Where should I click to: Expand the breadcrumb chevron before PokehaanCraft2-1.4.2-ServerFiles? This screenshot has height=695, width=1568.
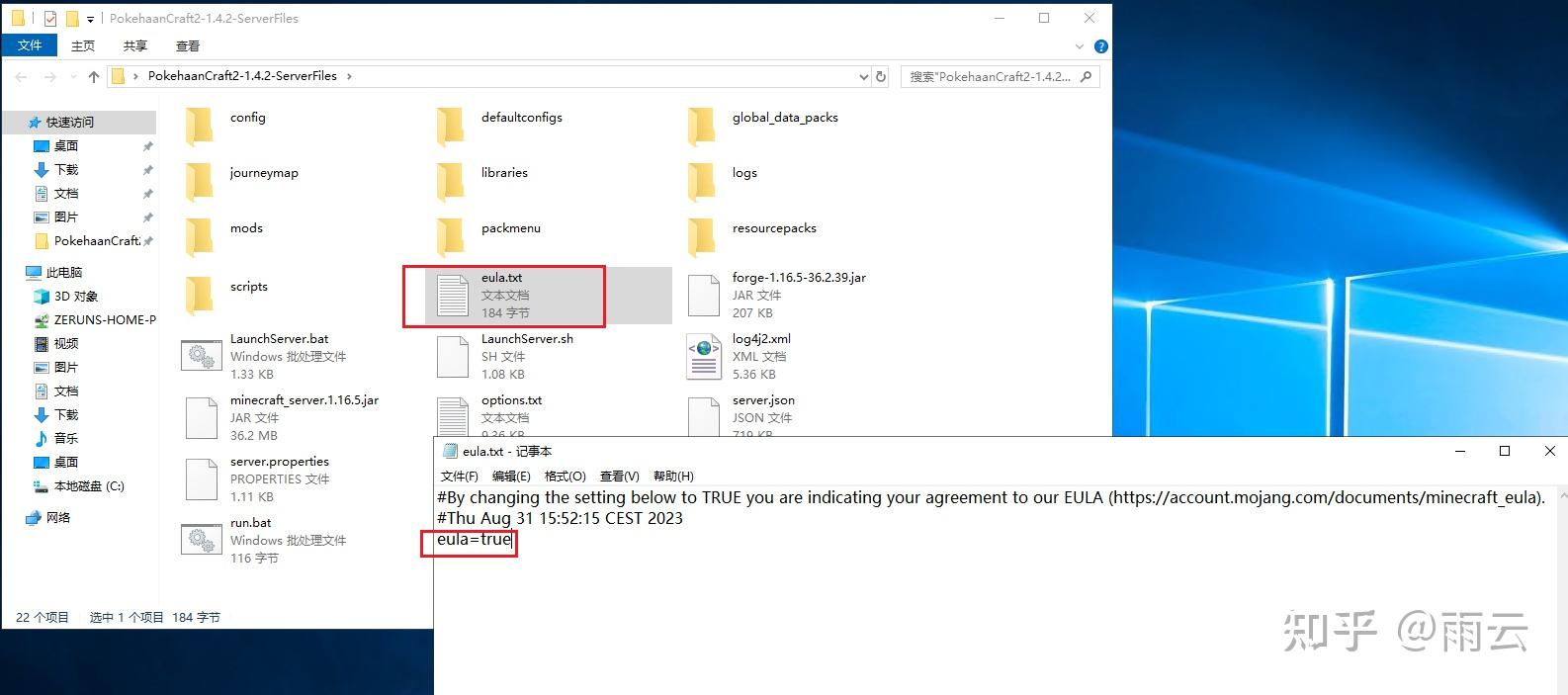point(135,76)
